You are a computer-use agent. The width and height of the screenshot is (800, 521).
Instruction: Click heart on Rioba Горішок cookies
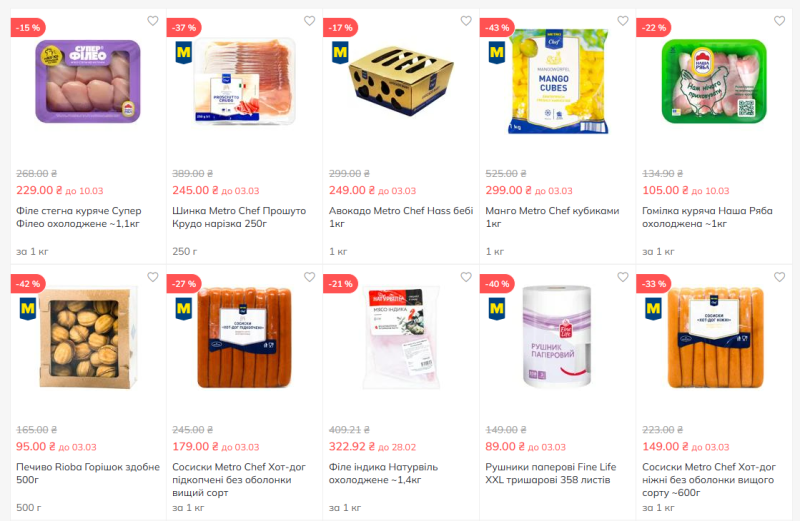[153, 277]
